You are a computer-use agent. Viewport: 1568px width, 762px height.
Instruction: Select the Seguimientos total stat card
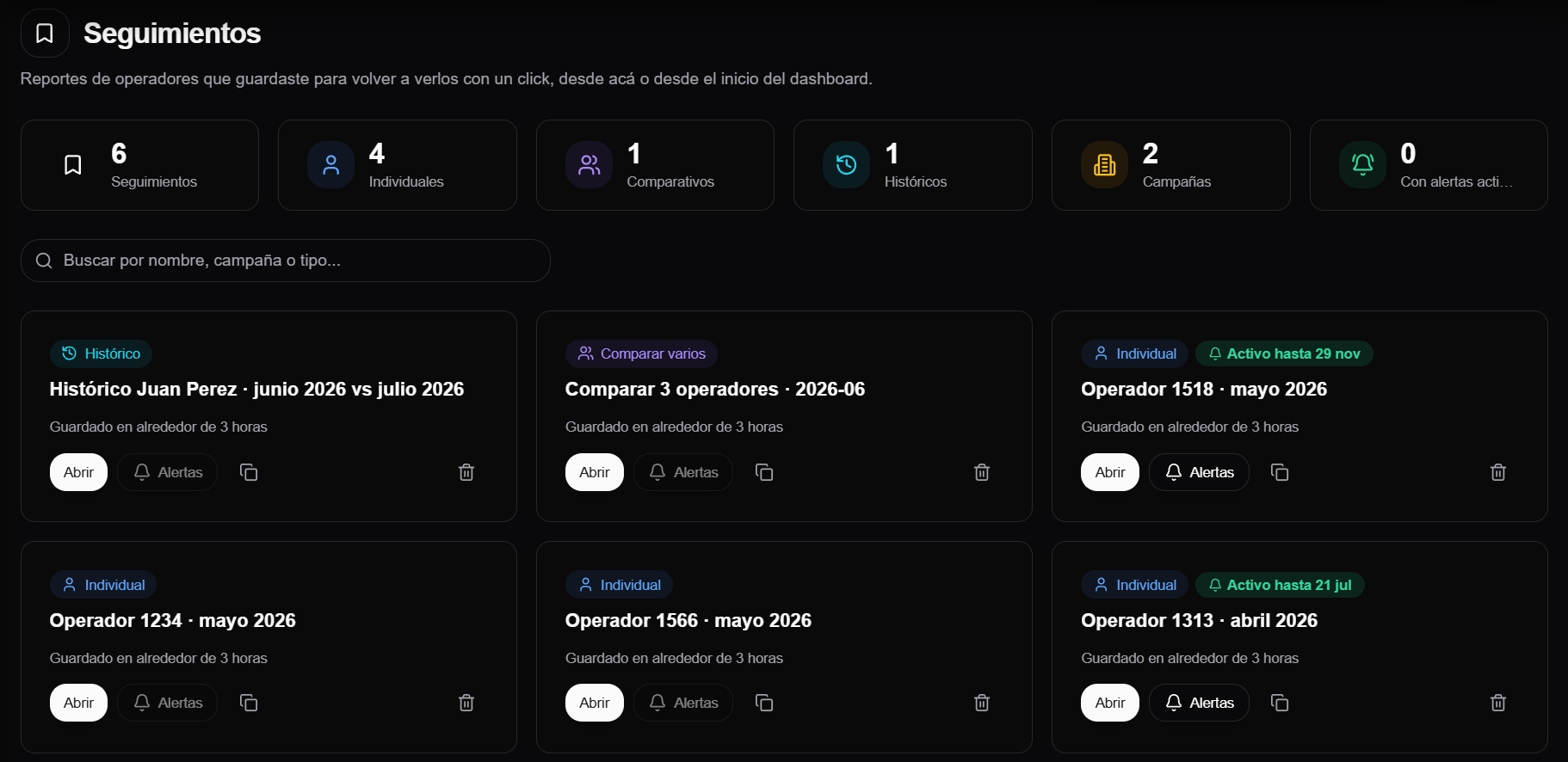click(139, 165)
